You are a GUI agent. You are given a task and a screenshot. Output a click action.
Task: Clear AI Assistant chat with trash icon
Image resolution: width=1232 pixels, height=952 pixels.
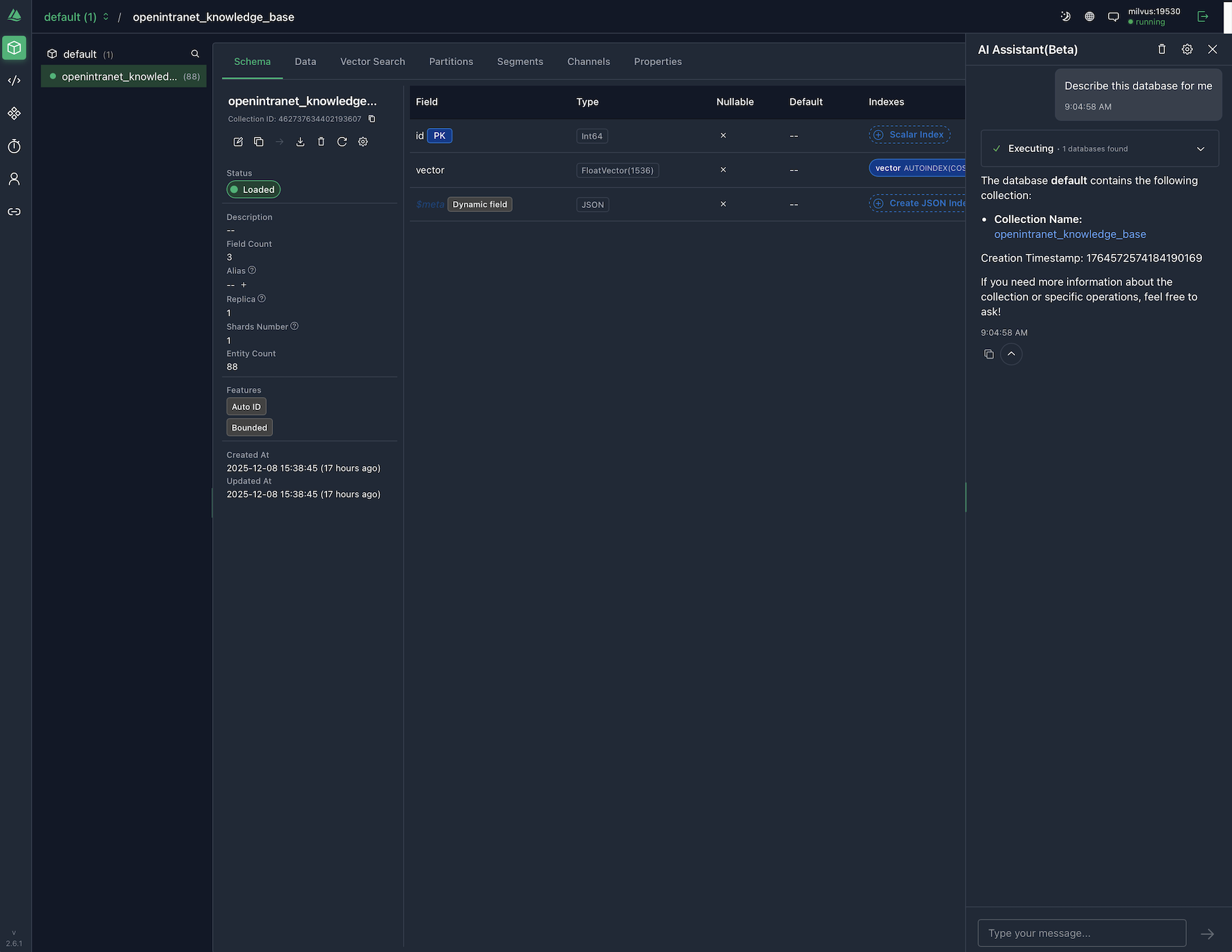1162,49
